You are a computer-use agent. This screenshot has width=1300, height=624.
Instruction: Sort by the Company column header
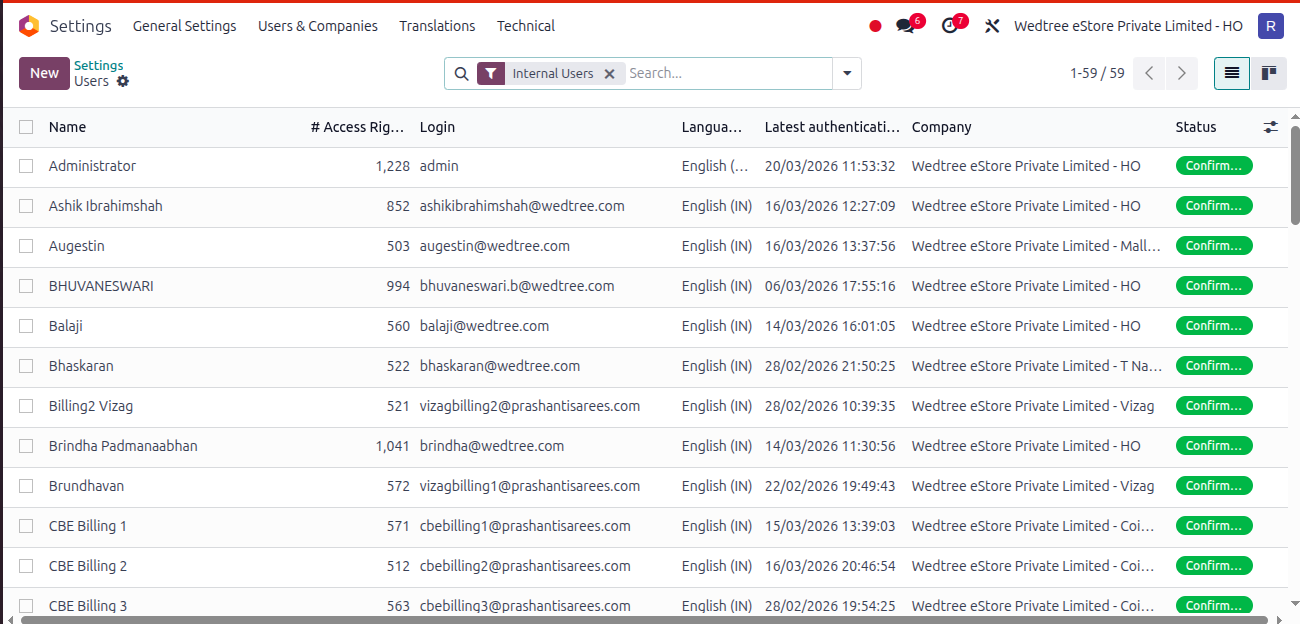[941, 127]
